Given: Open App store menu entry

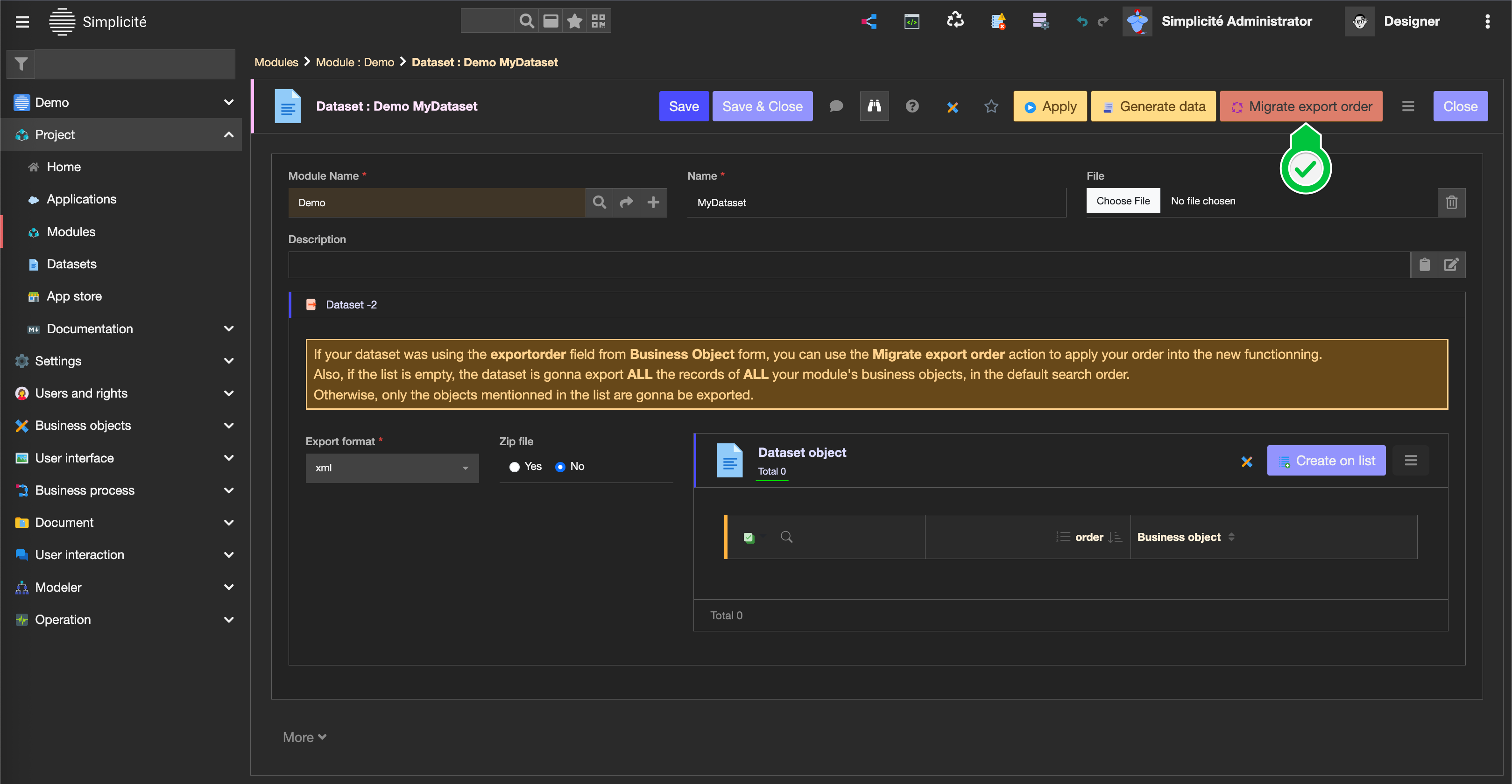Looking at the screenshot, I should pos(74,296).
